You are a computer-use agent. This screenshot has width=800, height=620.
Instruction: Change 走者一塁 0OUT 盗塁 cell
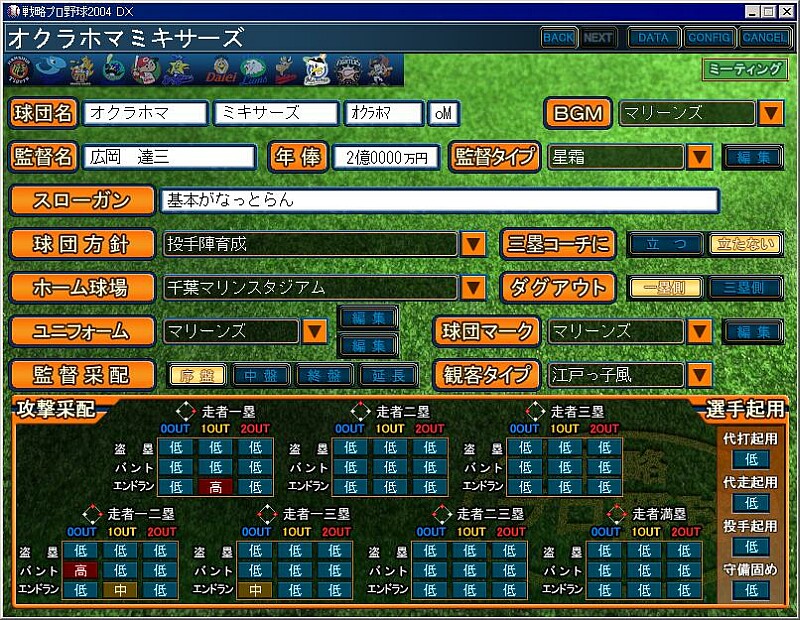176,448
